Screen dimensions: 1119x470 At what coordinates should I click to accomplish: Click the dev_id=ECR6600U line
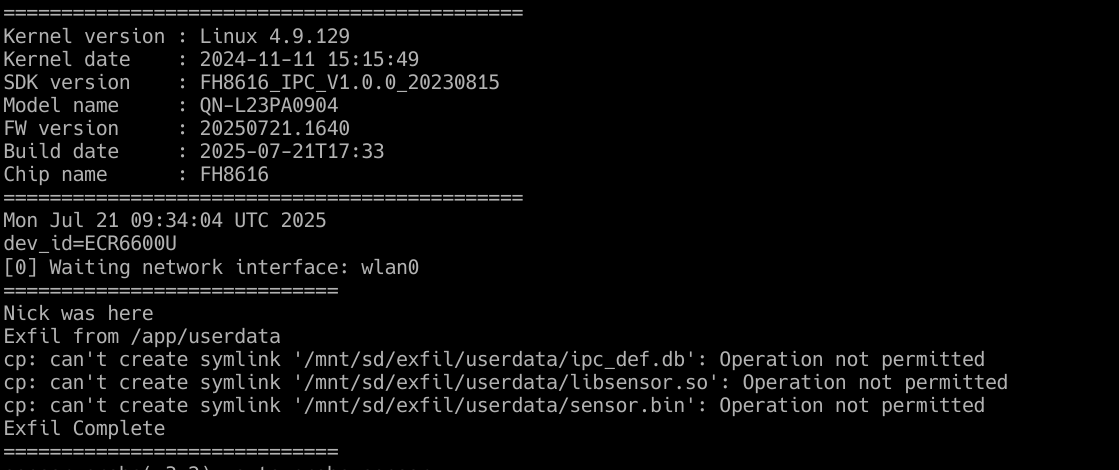(x=78, y=243)
